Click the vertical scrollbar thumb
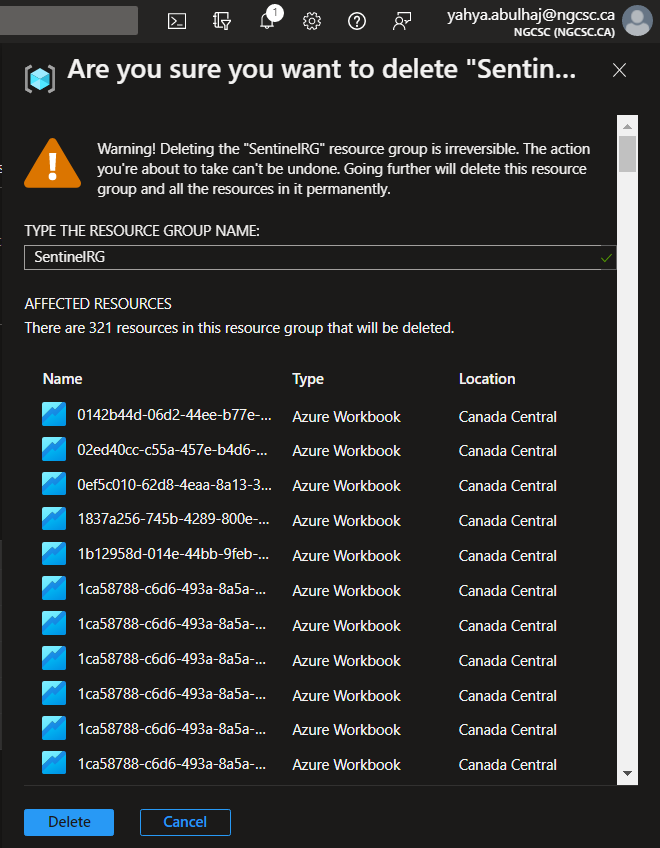Viewport: 660px width, 848px height. pos(628,154)
